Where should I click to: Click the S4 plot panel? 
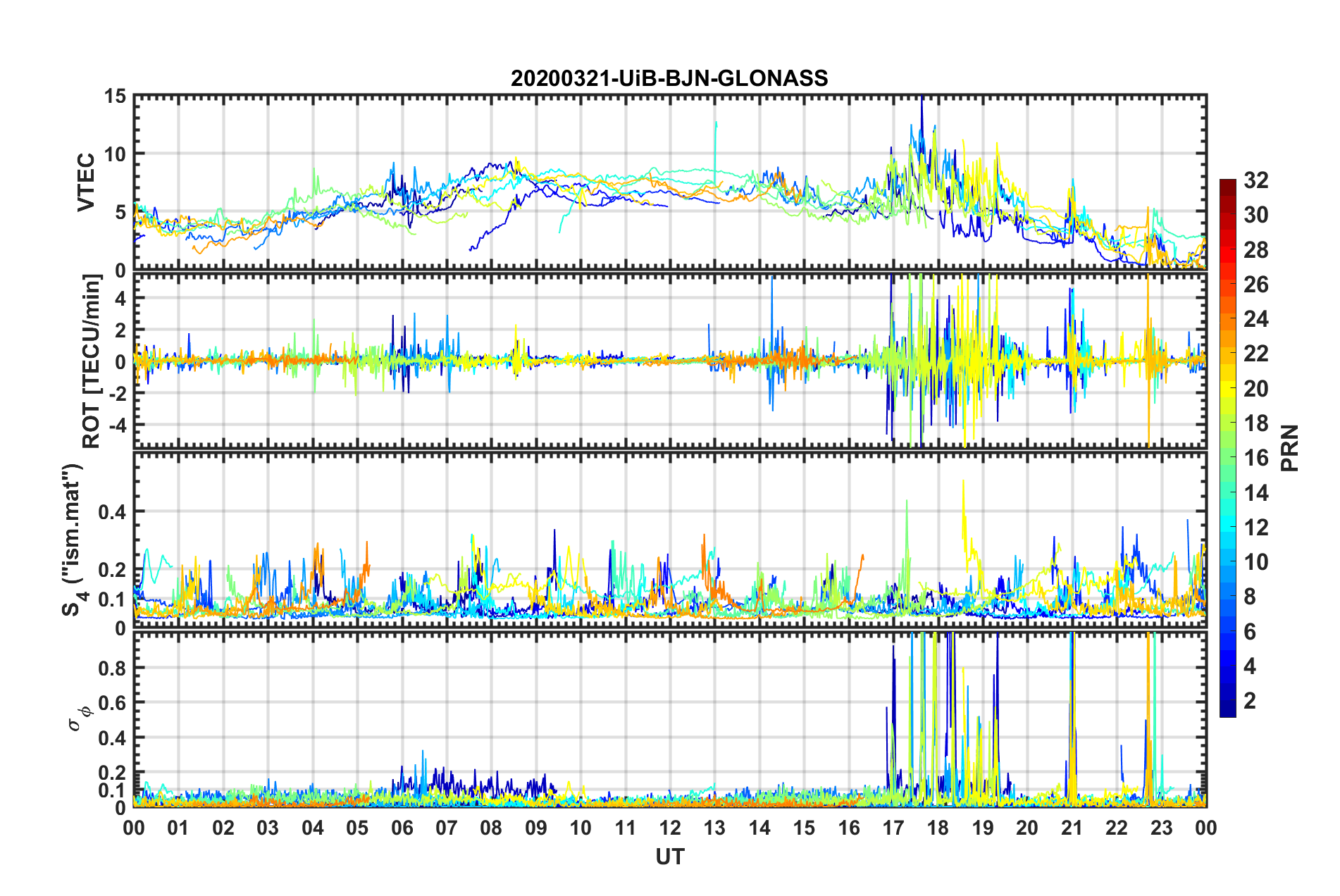point(670,540)
